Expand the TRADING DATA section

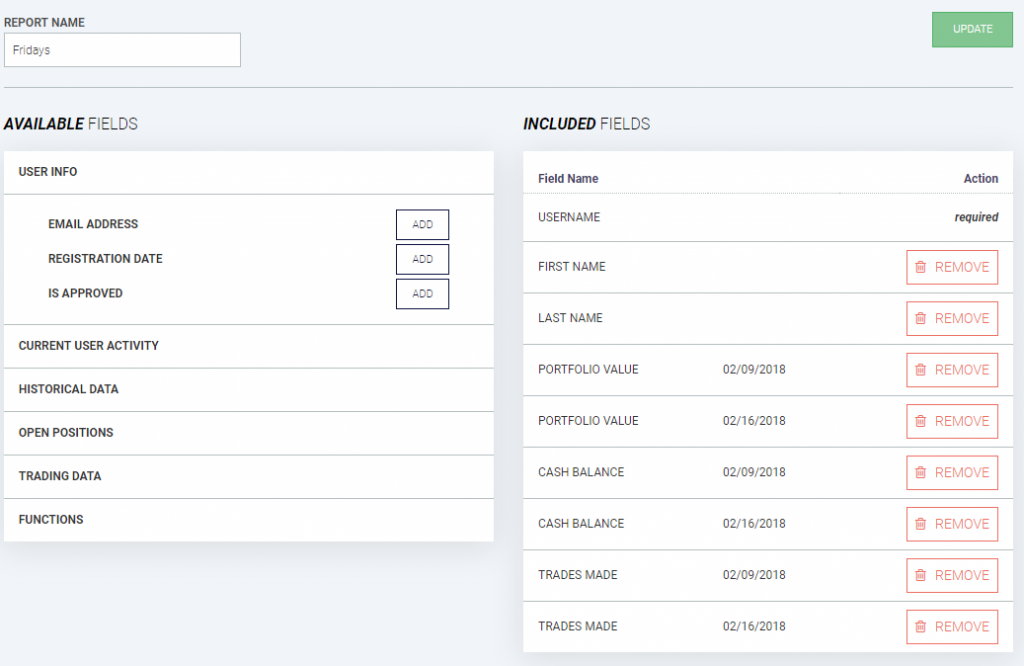pyautogui.click(x=249, y=477)
